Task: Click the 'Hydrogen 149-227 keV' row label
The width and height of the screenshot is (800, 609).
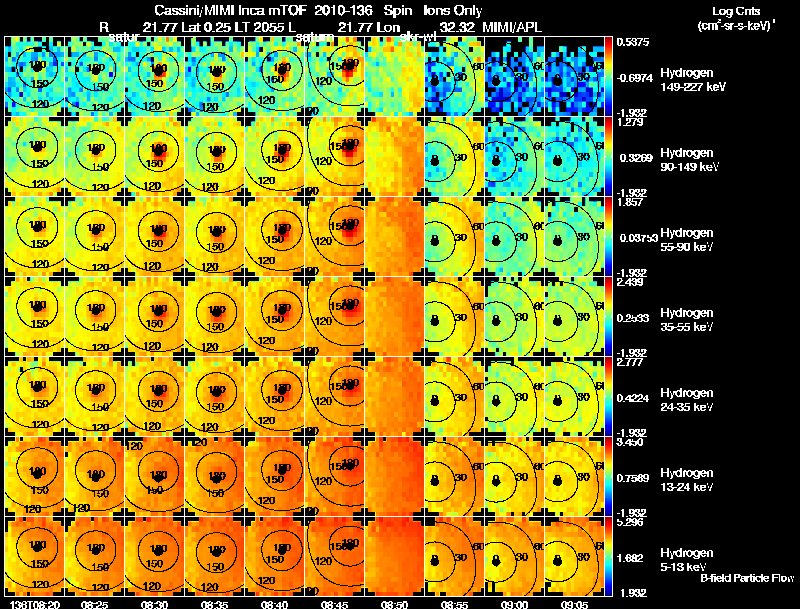Action: point(692,80)
